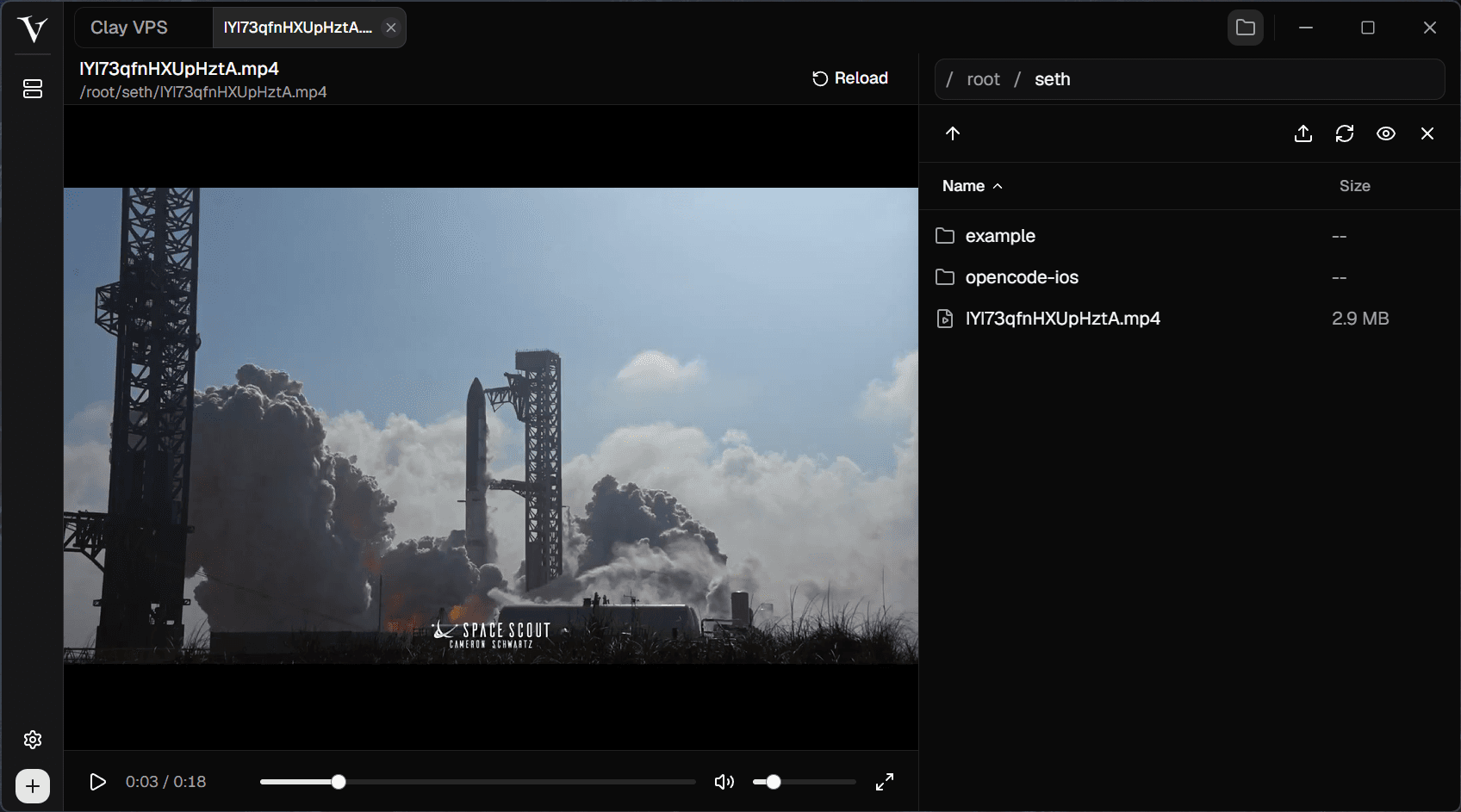Reload the video file
1461x812 pixels.
pyautogui.click(x=850, y=78)
